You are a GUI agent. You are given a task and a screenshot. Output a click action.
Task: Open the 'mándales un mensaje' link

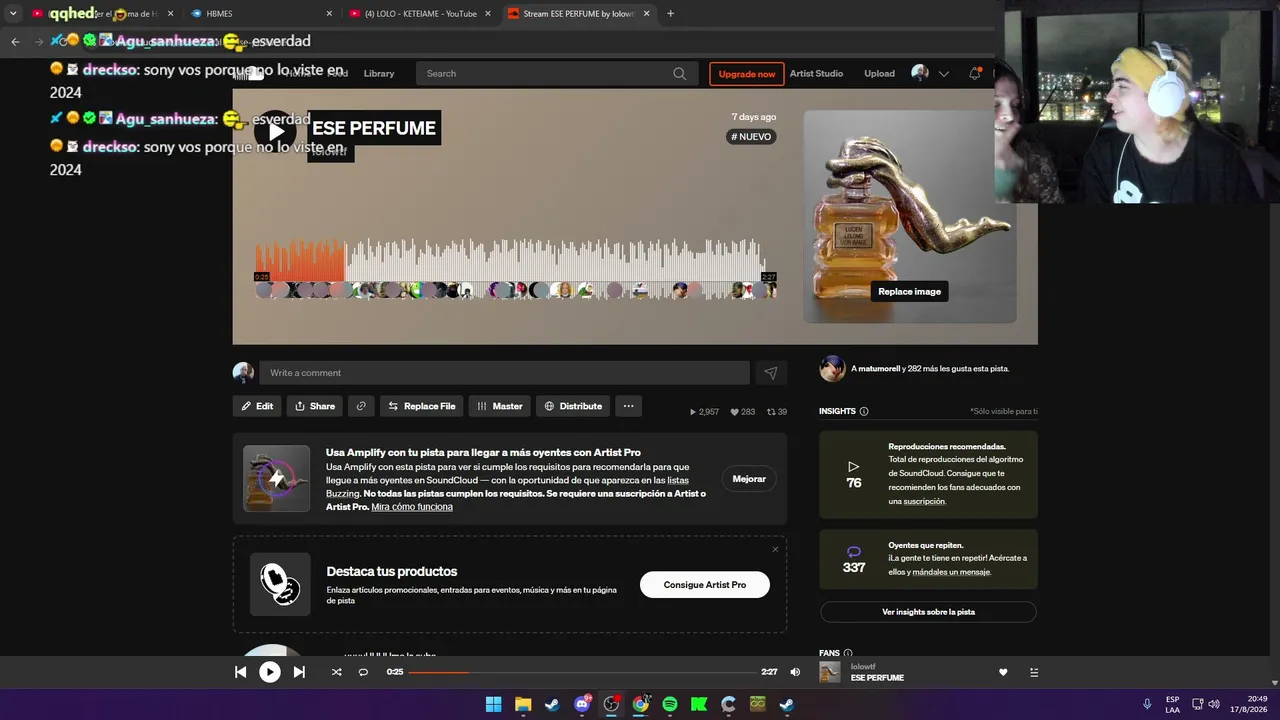click(x=951, y=572)
